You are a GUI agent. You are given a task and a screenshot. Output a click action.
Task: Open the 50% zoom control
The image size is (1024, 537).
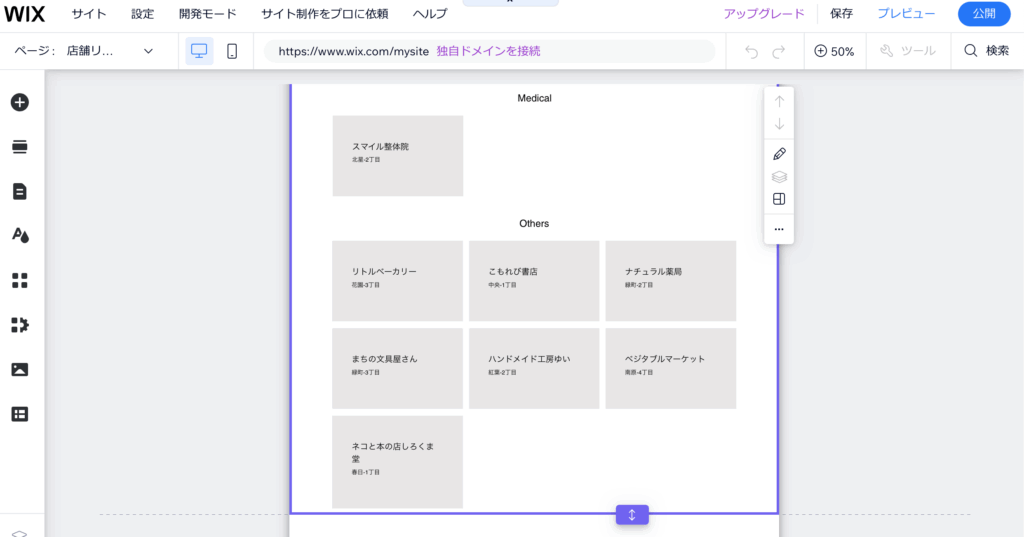[834, 51]
